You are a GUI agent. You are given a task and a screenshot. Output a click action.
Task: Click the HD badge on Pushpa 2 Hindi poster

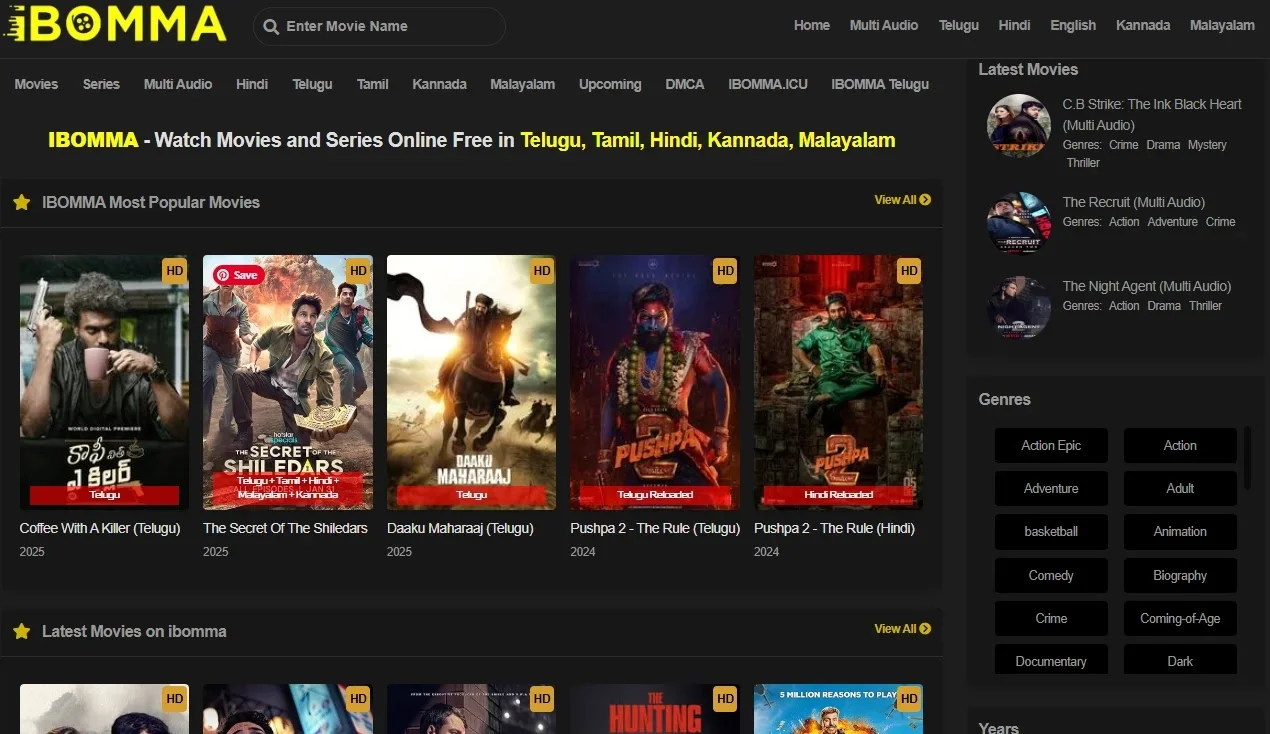[908, 270]
